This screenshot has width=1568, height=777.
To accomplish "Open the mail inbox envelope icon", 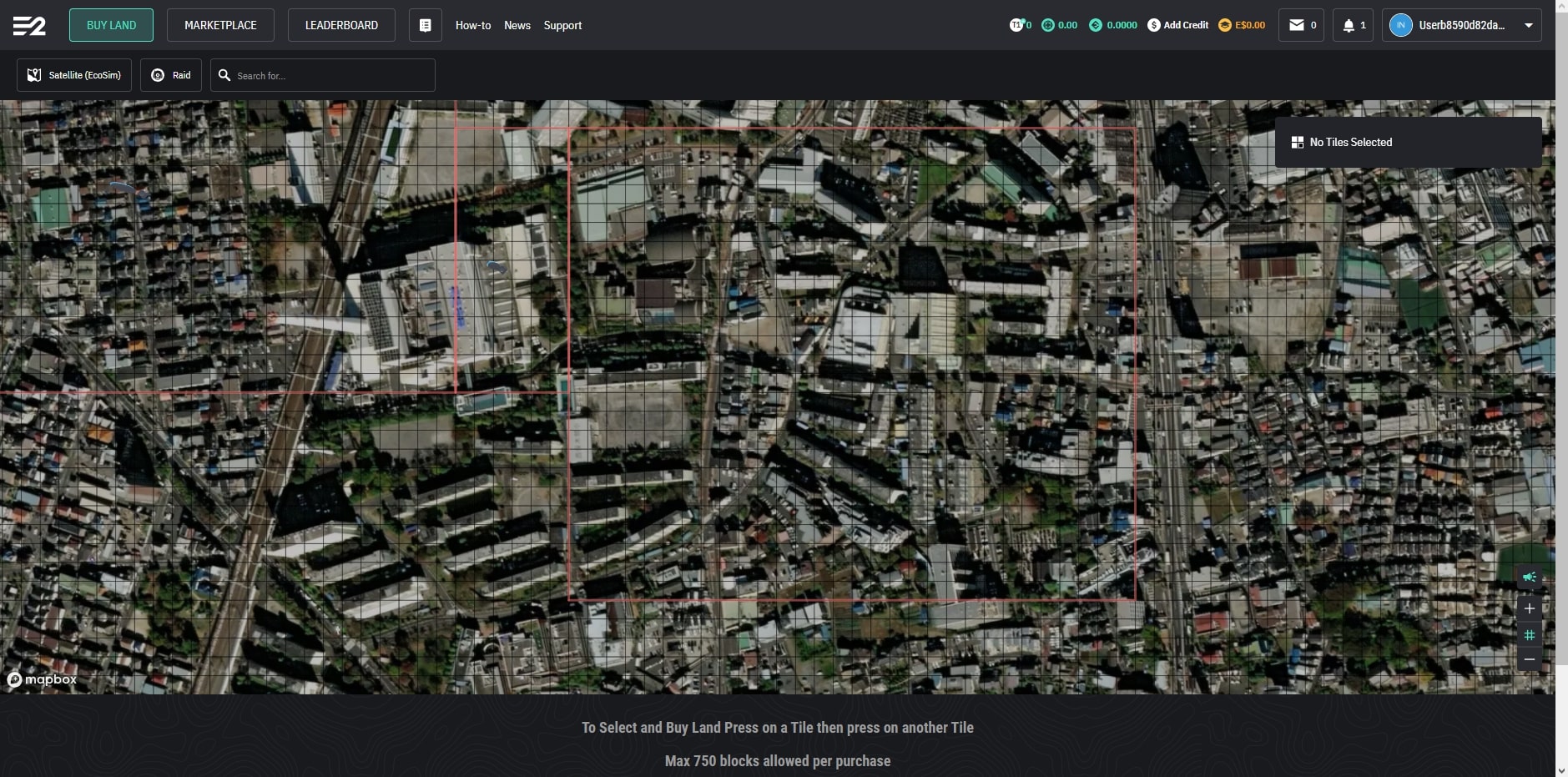I will coord(1296,25).
